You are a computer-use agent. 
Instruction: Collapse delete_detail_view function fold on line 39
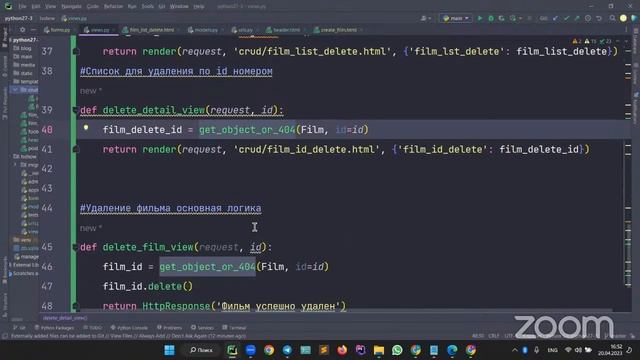75,110
